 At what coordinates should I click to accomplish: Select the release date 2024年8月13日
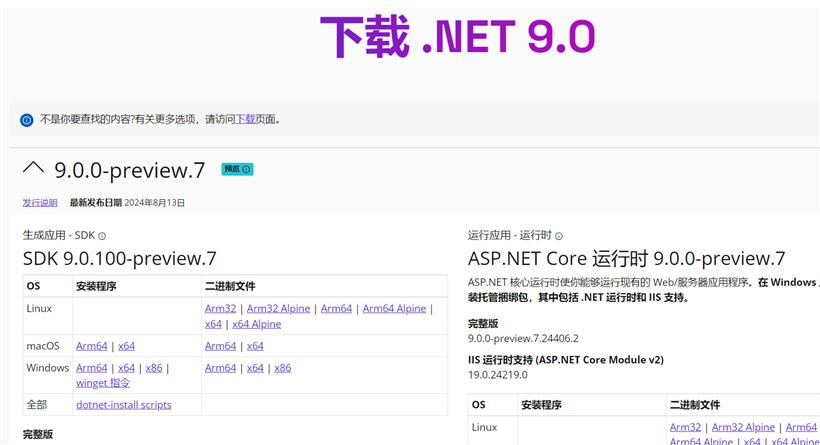pyautogui.click(x=154, y=203)
